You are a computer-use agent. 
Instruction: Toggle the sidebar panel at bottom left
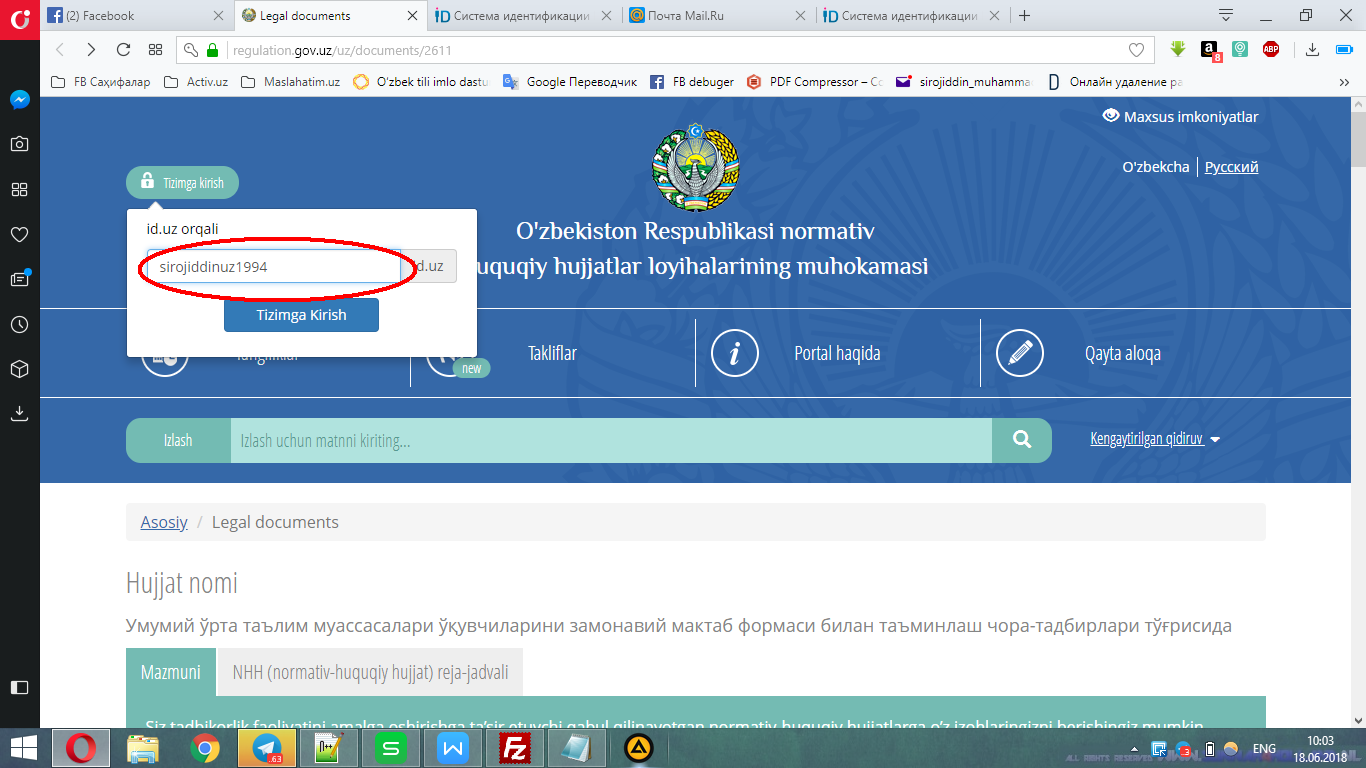[x=19, y=687]
